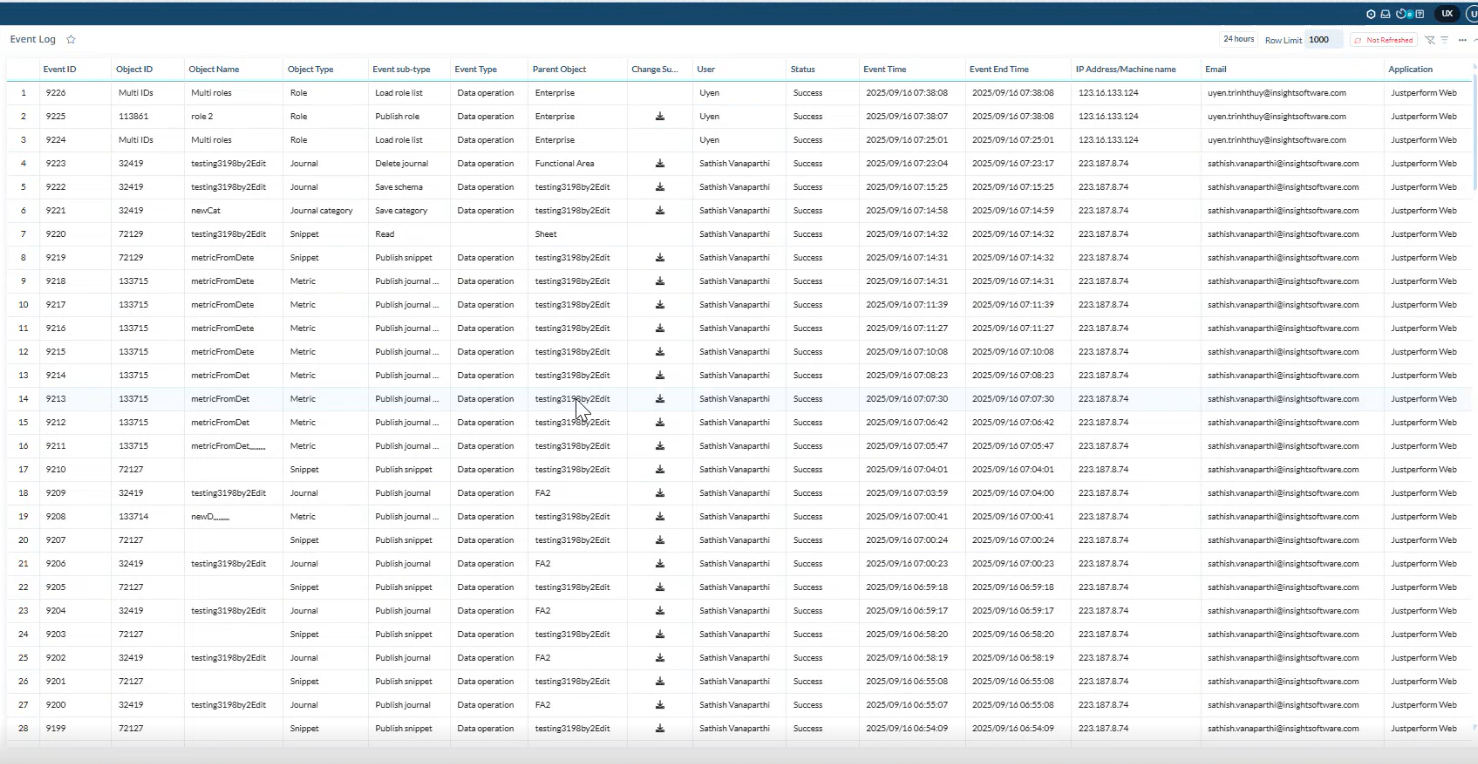The width and height of the screenshot is (1478, 764).
Task: Click the download icon for Event ID 9225
Action: click(x=660, y=116)
